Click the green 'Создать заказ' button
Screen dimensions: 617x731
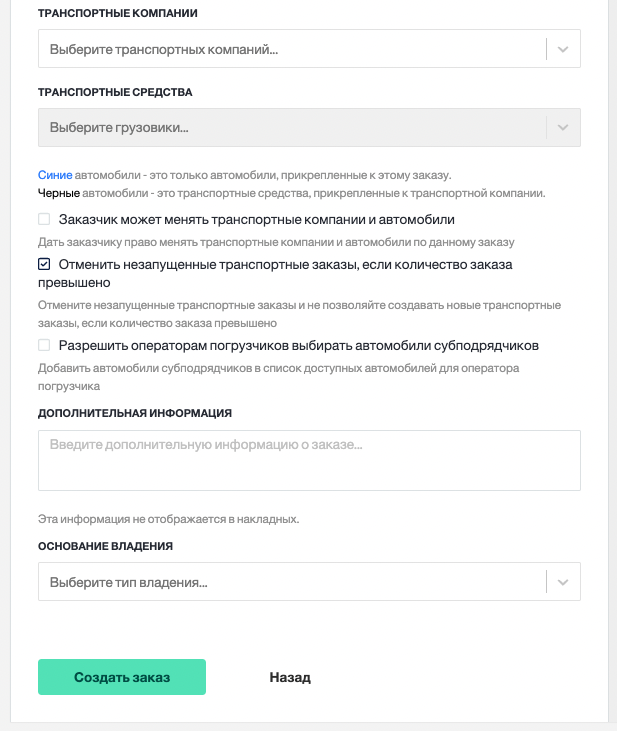pyautogui.click(x=122, y=677)
